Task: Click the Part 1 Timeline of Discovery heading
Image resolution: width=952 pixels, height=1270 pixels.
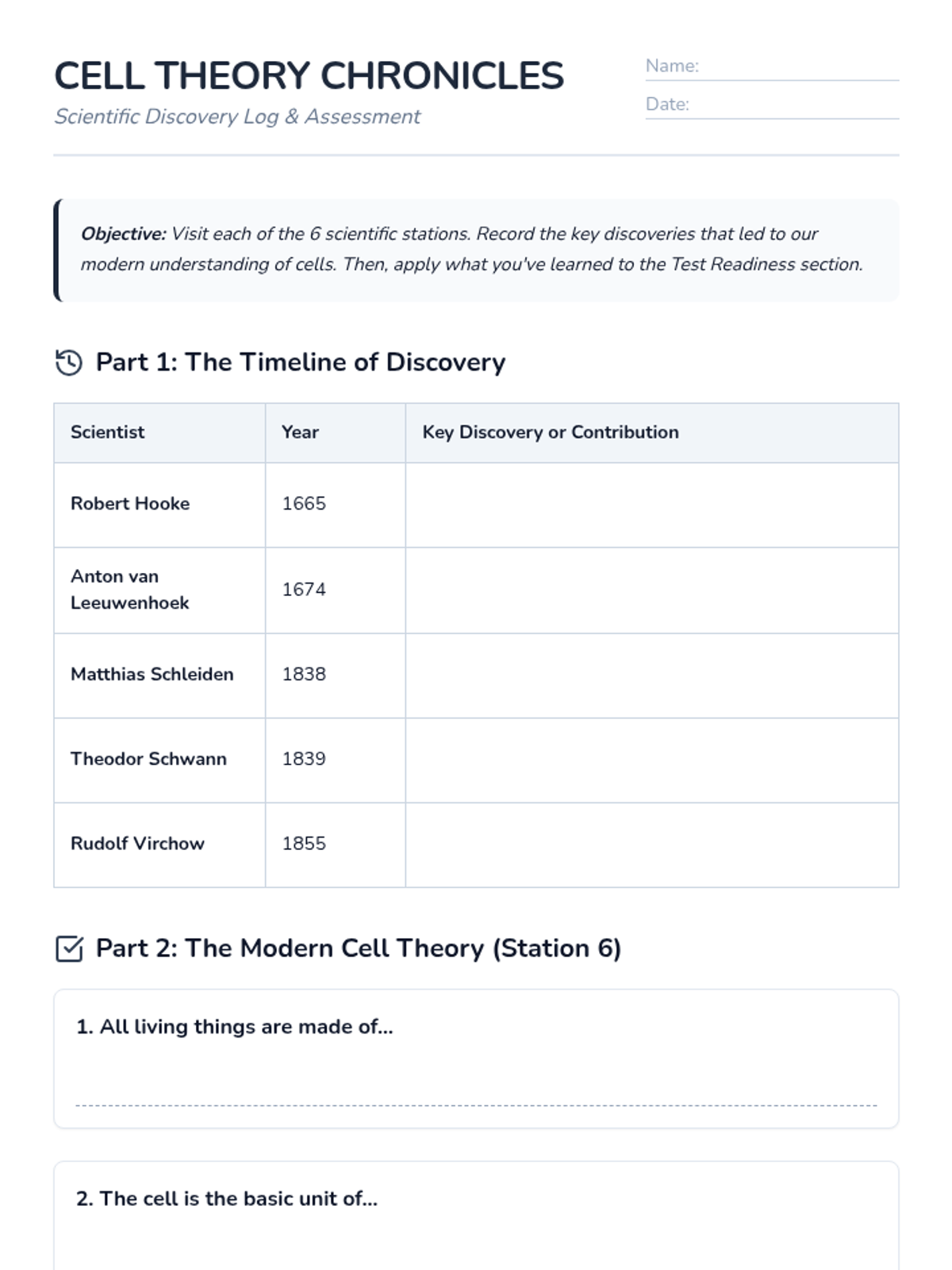Action: tap(301, 363)
